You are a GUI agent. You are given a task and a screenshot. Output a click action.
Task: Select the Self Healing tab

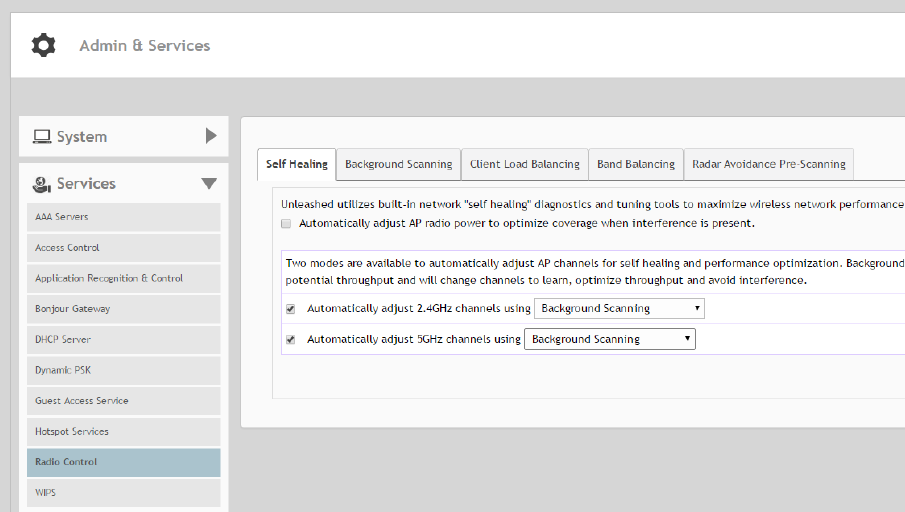(297, 164)
